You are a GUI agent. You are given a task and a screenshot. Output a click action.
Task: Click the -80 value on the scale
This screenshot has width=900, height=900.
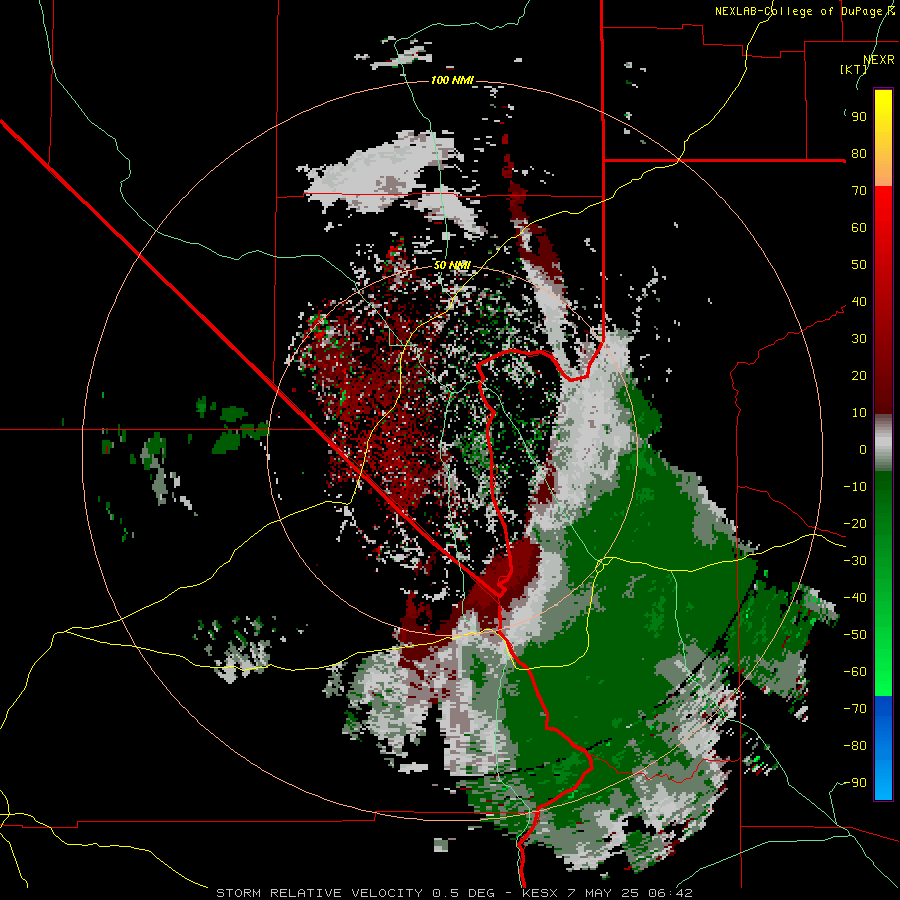click(855, 746)
